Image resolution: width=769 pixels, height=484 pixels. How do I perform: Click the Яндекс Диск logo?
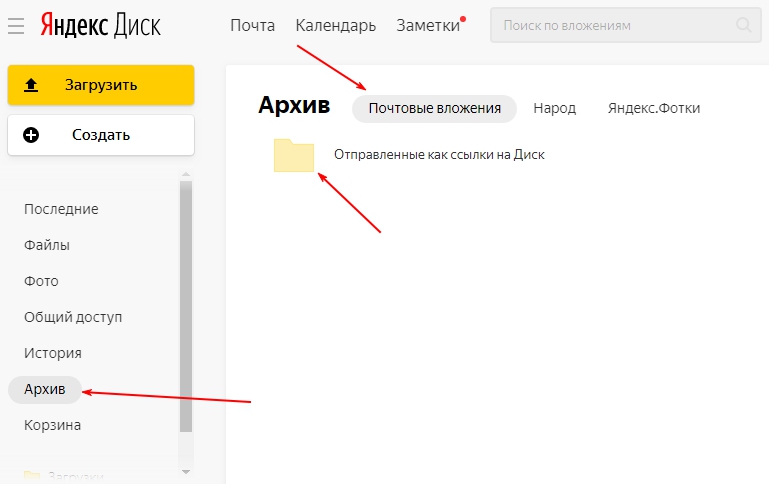tap(101, 25)
